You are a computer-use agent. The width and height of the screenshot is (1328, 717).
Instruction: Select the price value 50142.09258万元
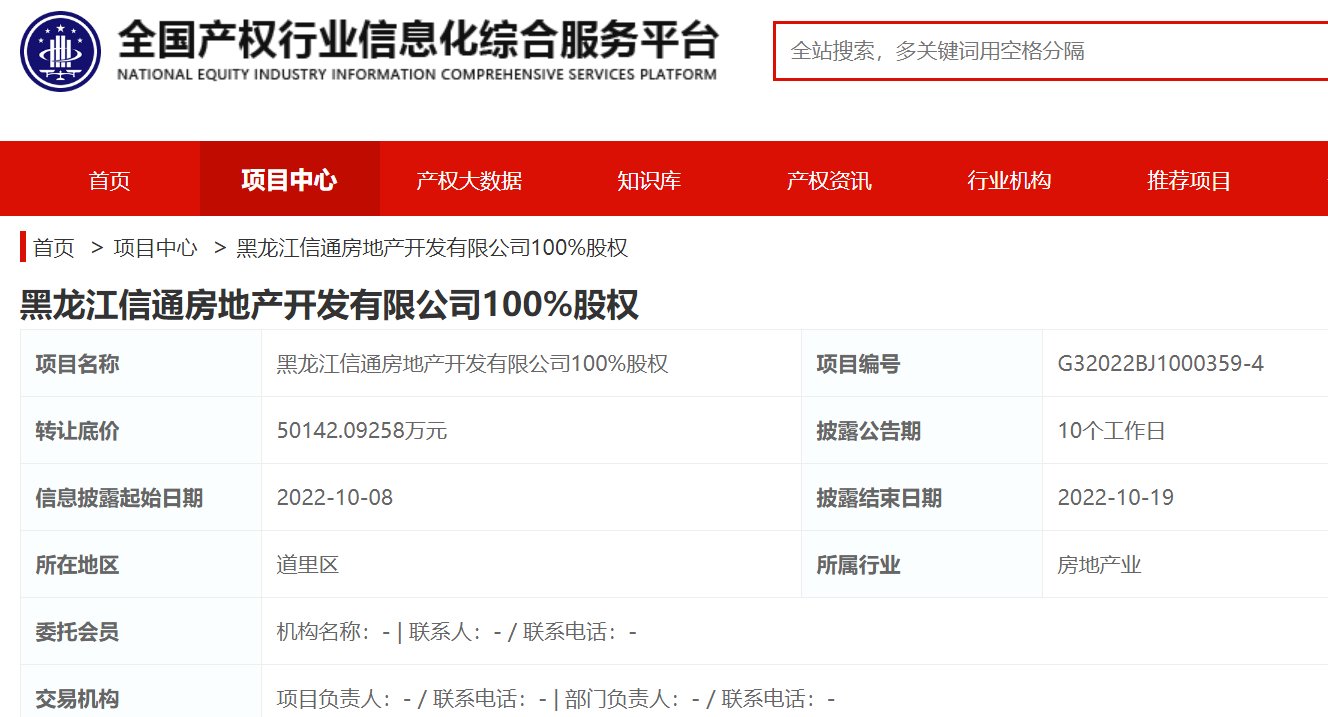[x=362, y=431]
